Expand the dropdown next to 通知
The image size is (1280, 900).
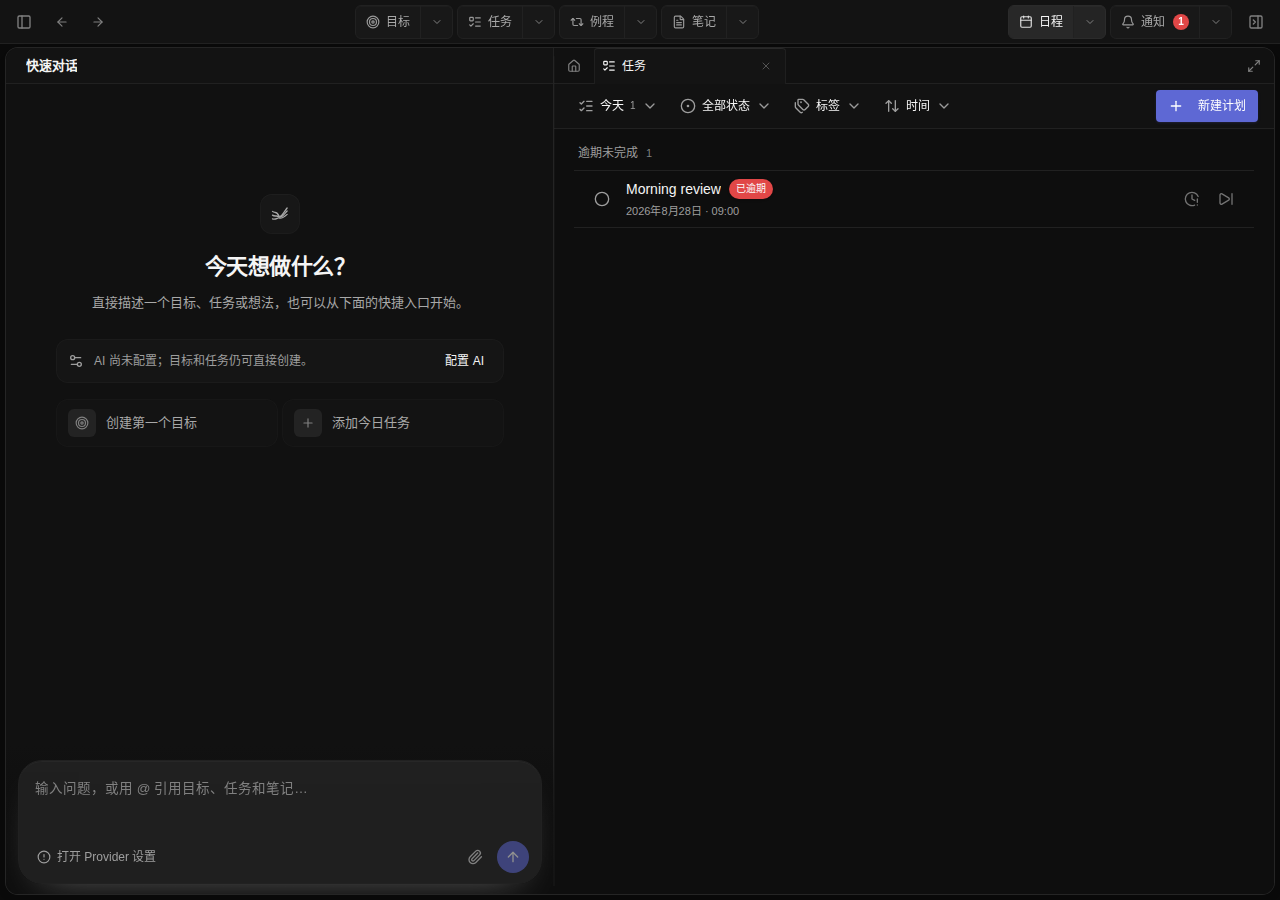(x=1216, y=22)
